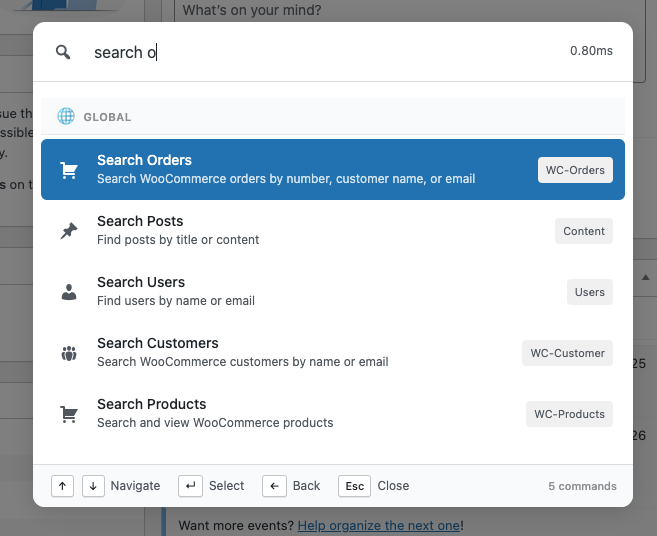The image size is (657, 536).
Task: Click the shopping cart icon for Search Orders
Action: pyautogui.click(x=69, y=170)
